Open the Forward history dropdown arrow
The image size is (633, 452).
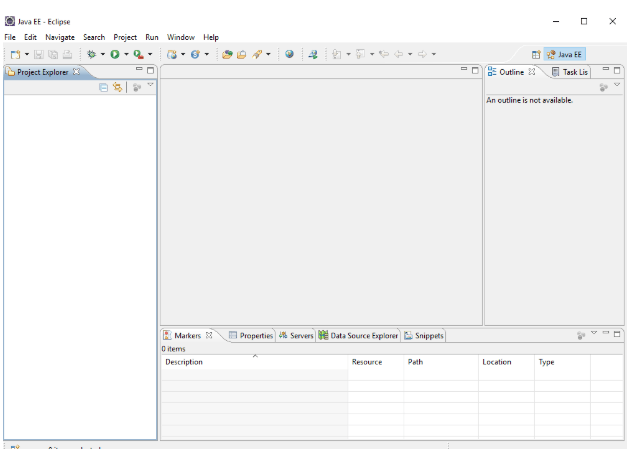pos(434,54)
